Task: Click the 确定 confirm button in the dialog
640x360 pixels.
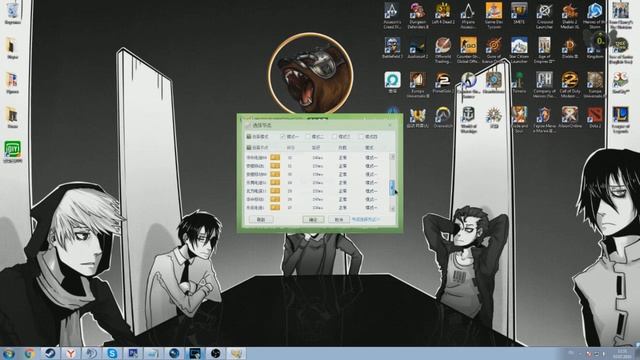Action: click(313, 220)
